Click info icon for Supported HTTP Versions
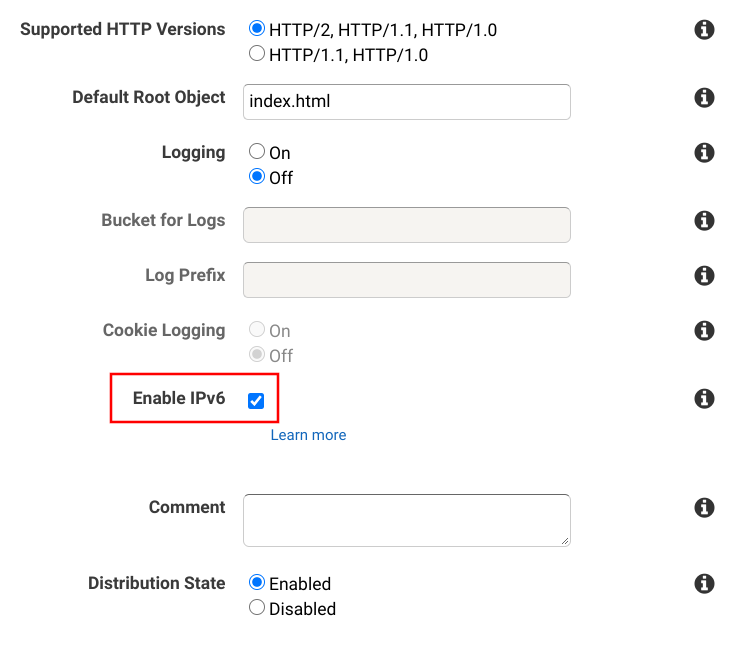Viewport: 751px width, 645px height. [704, 30]
